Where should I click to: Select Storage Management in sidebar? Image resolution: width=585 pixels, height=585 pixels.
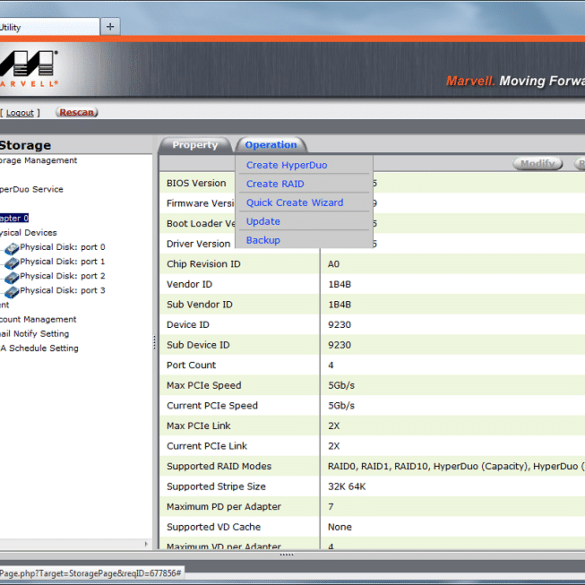[38, 160]
